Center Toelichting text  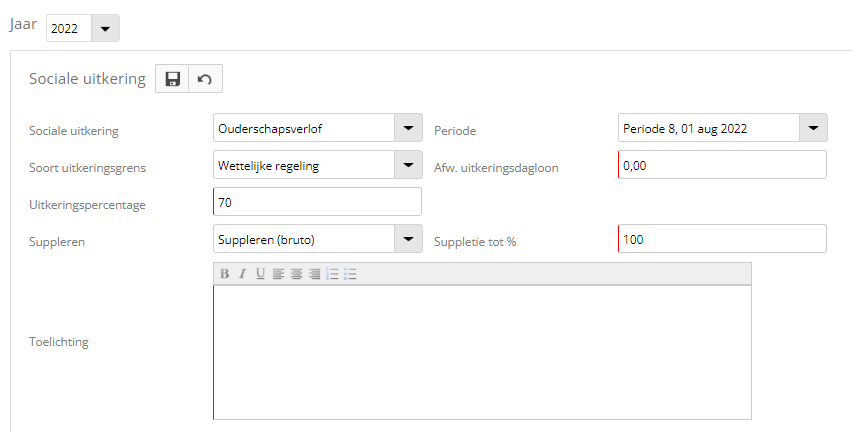click(296, 274)
